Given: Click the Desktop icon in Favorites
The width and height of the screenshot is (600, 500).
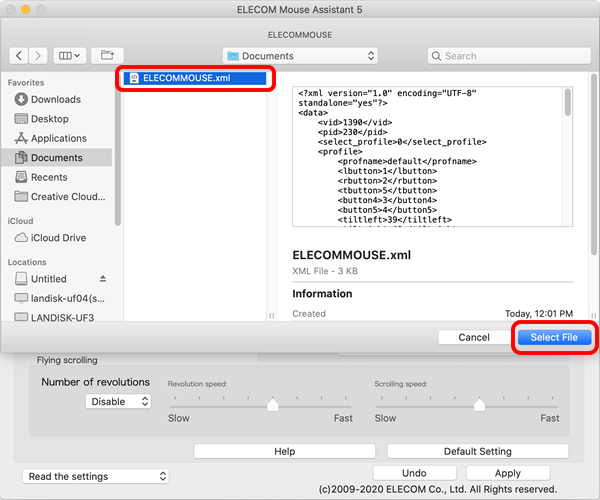Looking at the screenshot, I should (x=21, y=119).
